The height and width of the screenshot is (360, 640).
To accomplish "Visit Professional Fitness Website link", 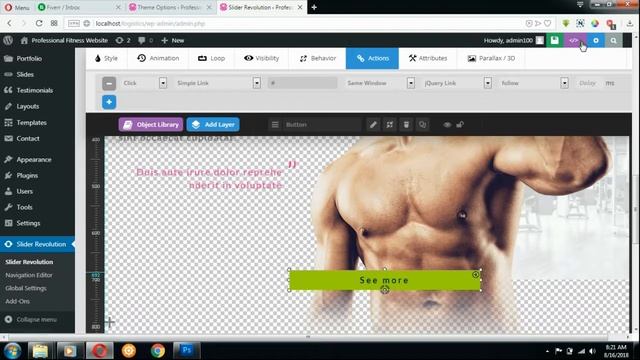I will click(x=64, y=40).
